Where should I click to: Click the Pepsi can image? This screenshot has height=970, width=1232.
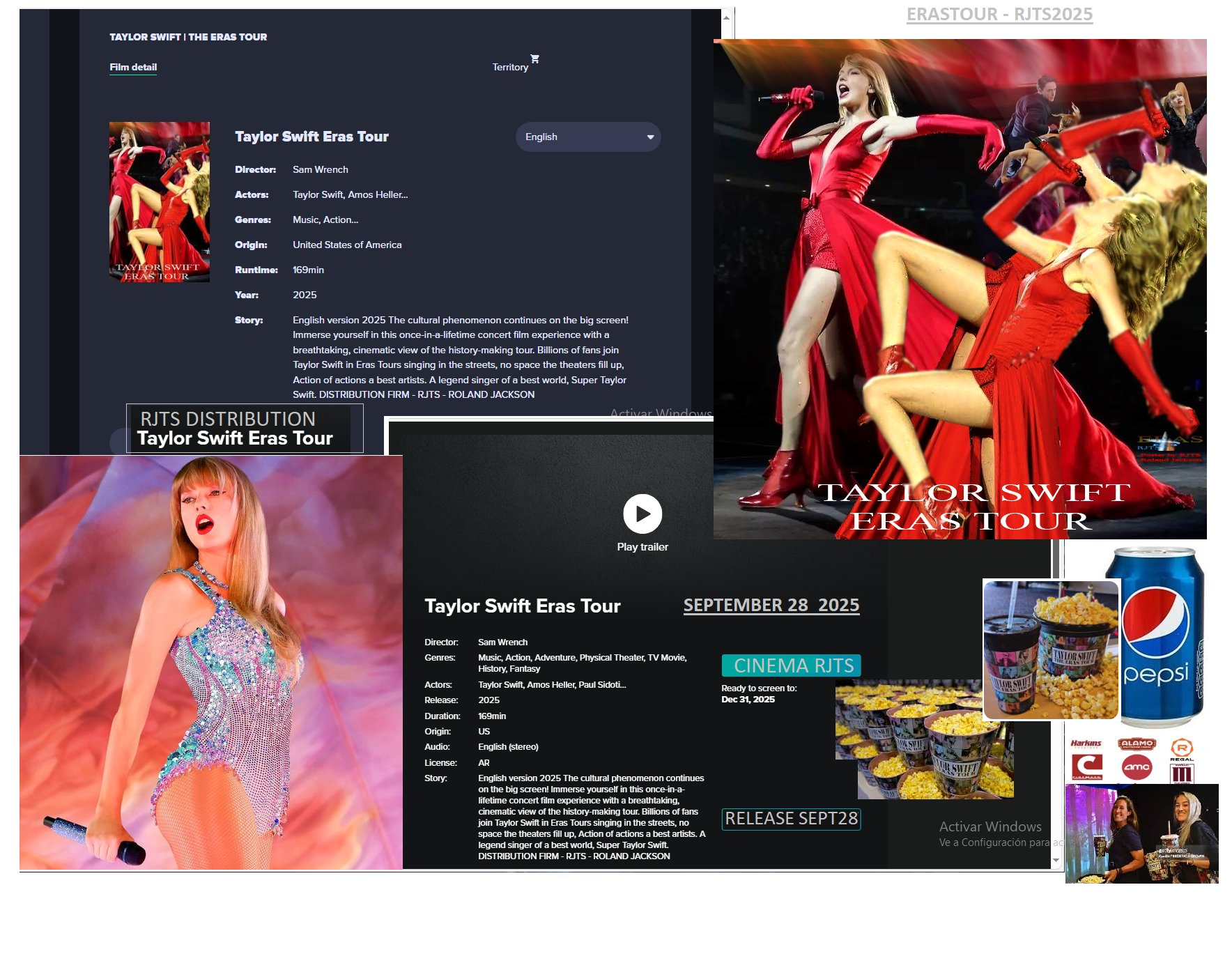click(x=1162, y=638)
